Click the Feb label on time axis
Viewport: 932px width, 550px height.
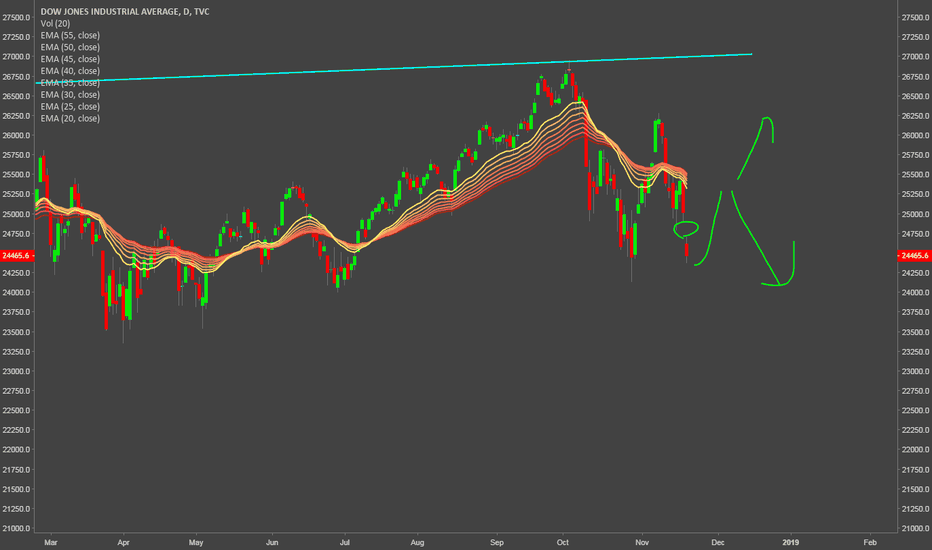pyautogui.click(x=870, y=542)
